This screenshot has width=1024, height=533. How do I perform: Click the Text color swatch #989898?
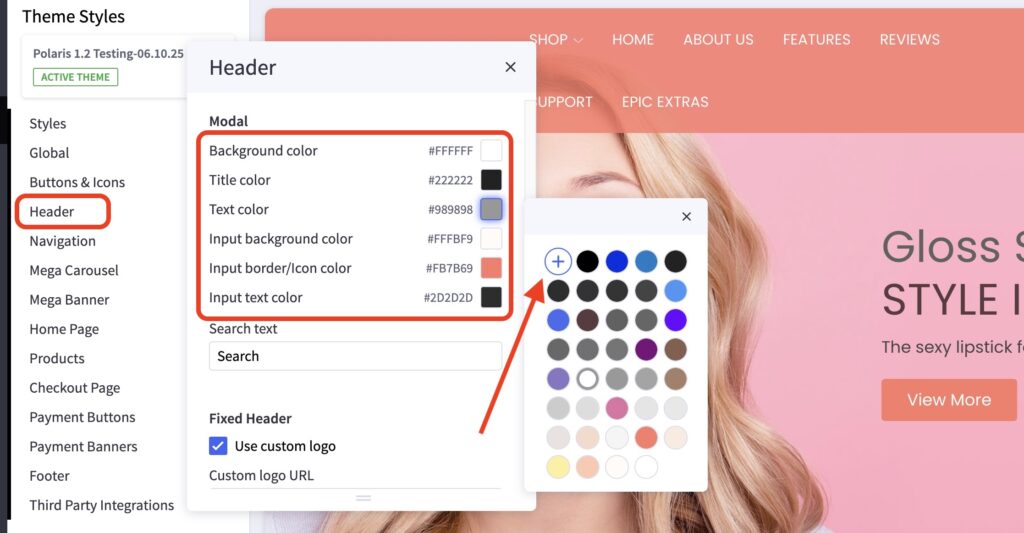click(x=491, y=209)
